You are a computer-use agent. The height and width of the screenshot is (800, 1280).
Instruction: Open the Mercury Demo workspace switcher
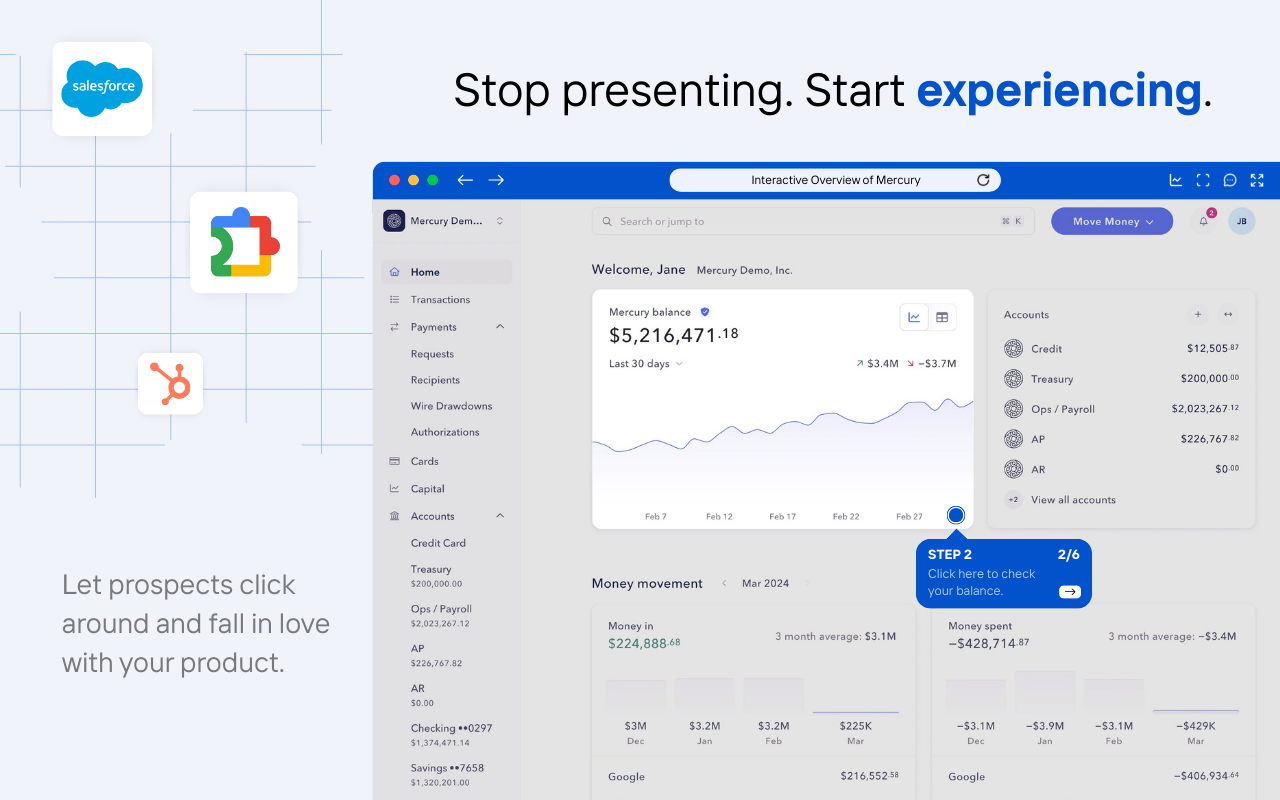click(x=445, y=221)
